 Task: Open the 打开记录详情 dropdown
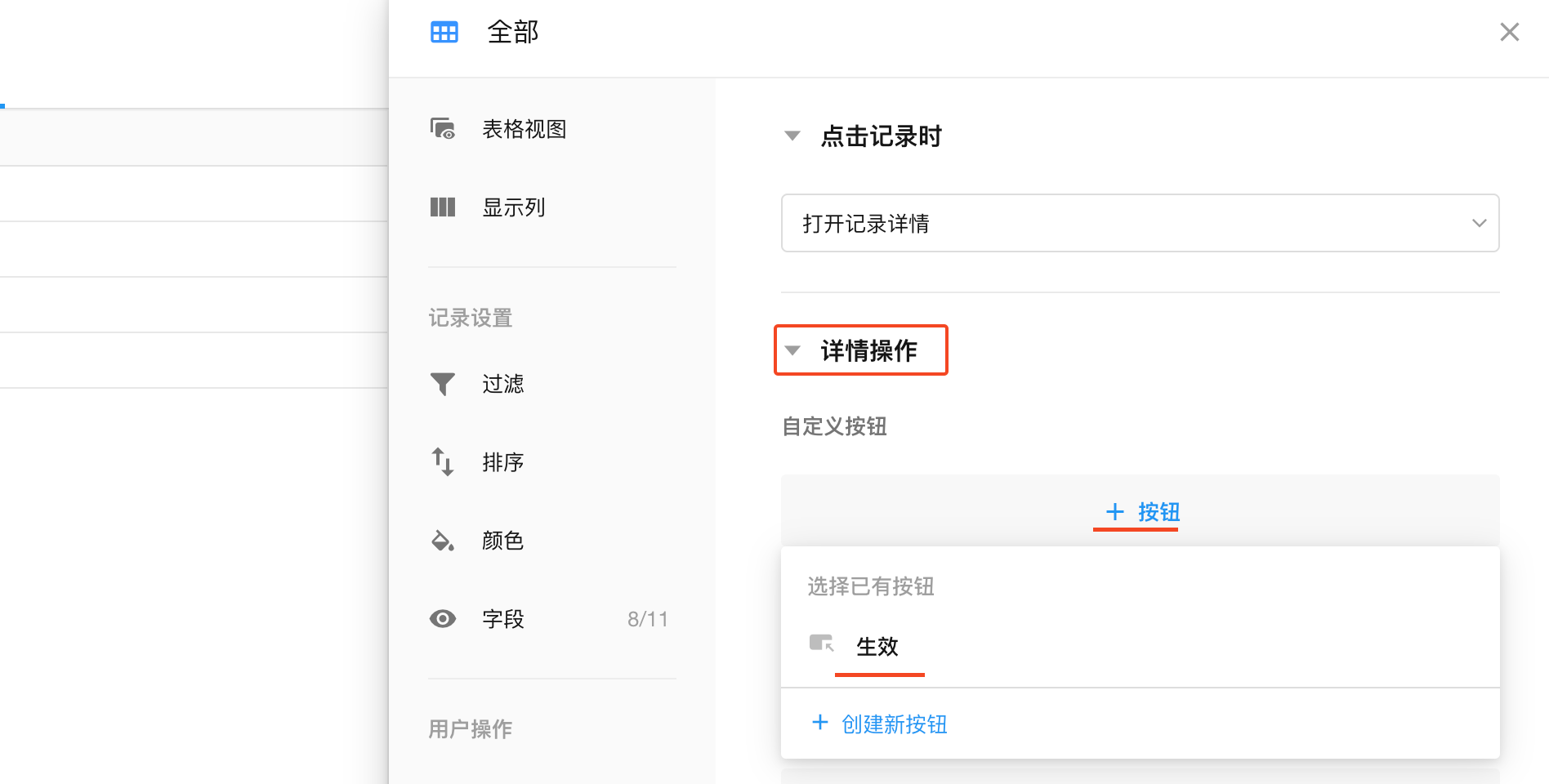click(x=1140, y=223)
